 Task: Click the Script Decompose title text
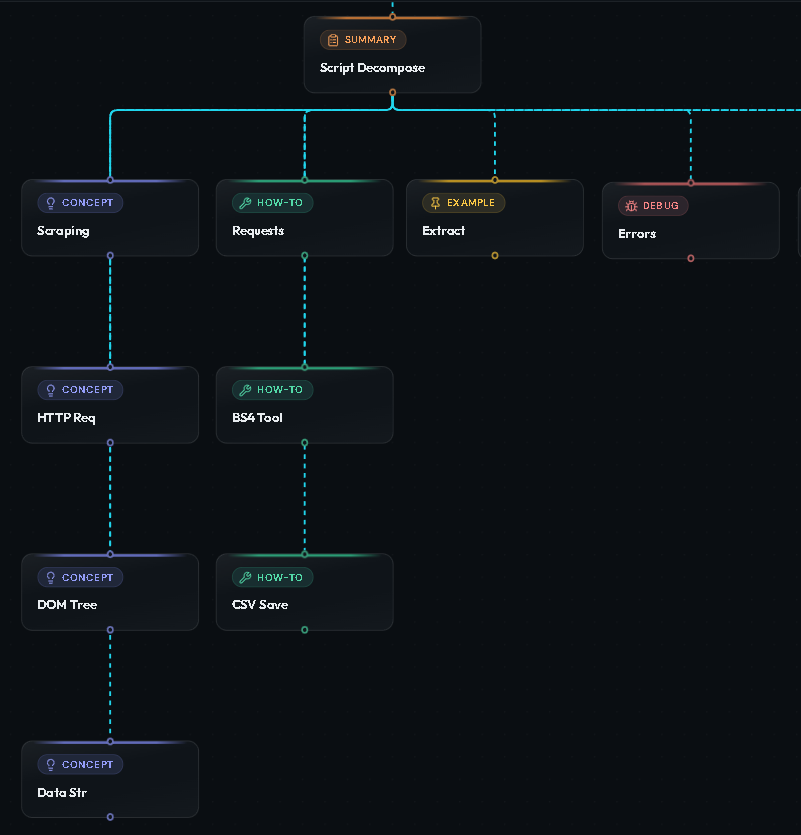pyautogui.click(x=372, y=68)
